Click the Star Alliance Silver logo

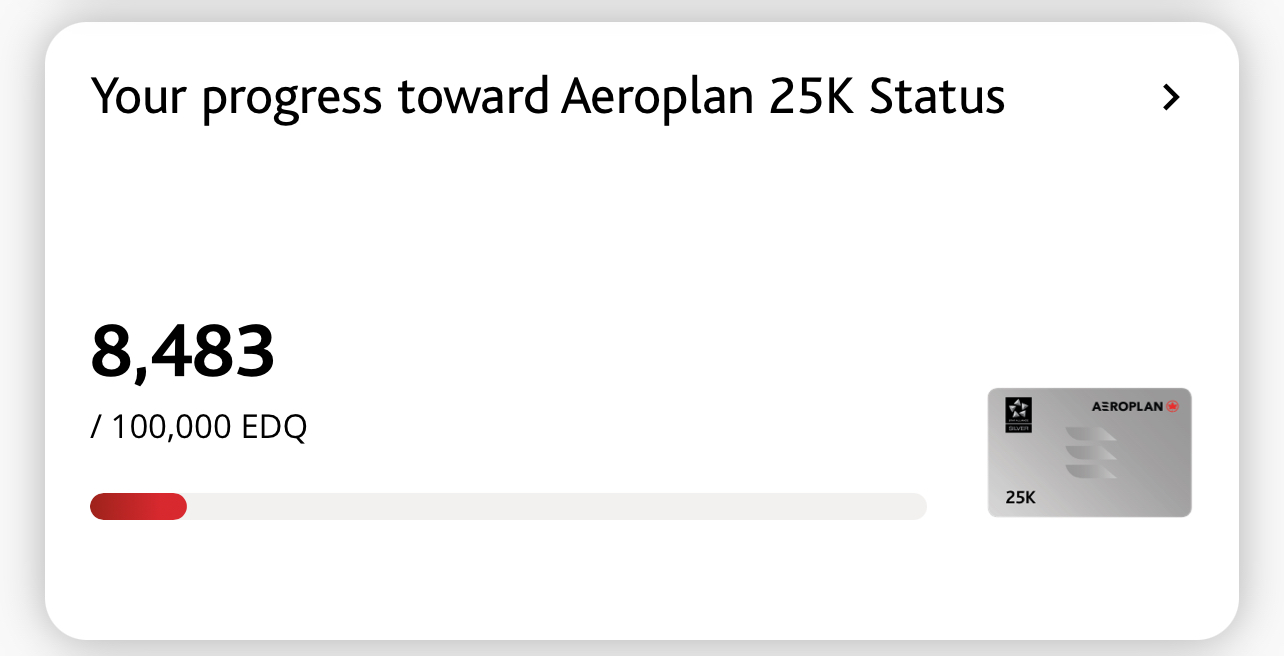(1018, 410)
